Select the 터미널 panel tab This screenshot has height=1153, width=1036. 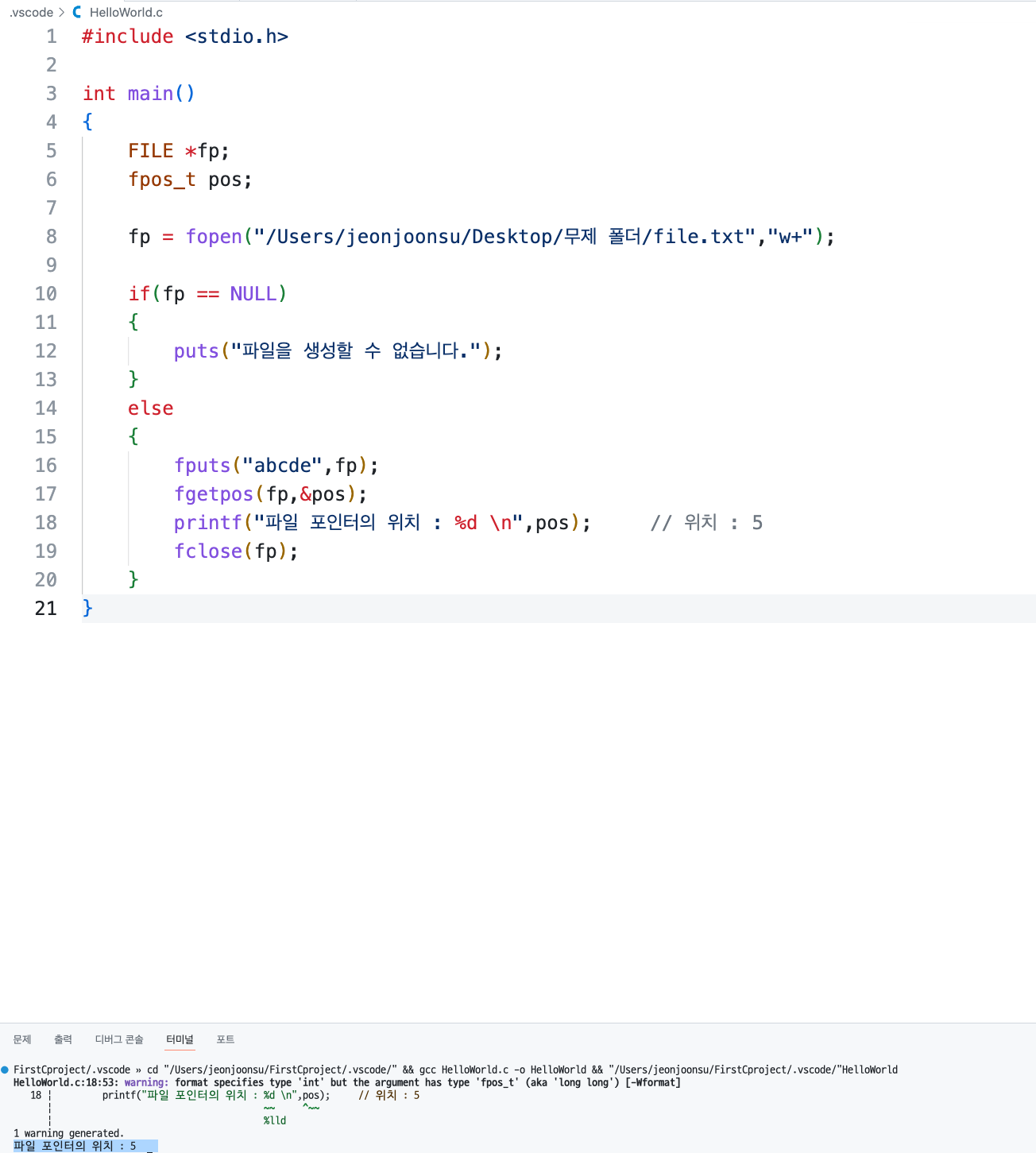pos(180,1039)
